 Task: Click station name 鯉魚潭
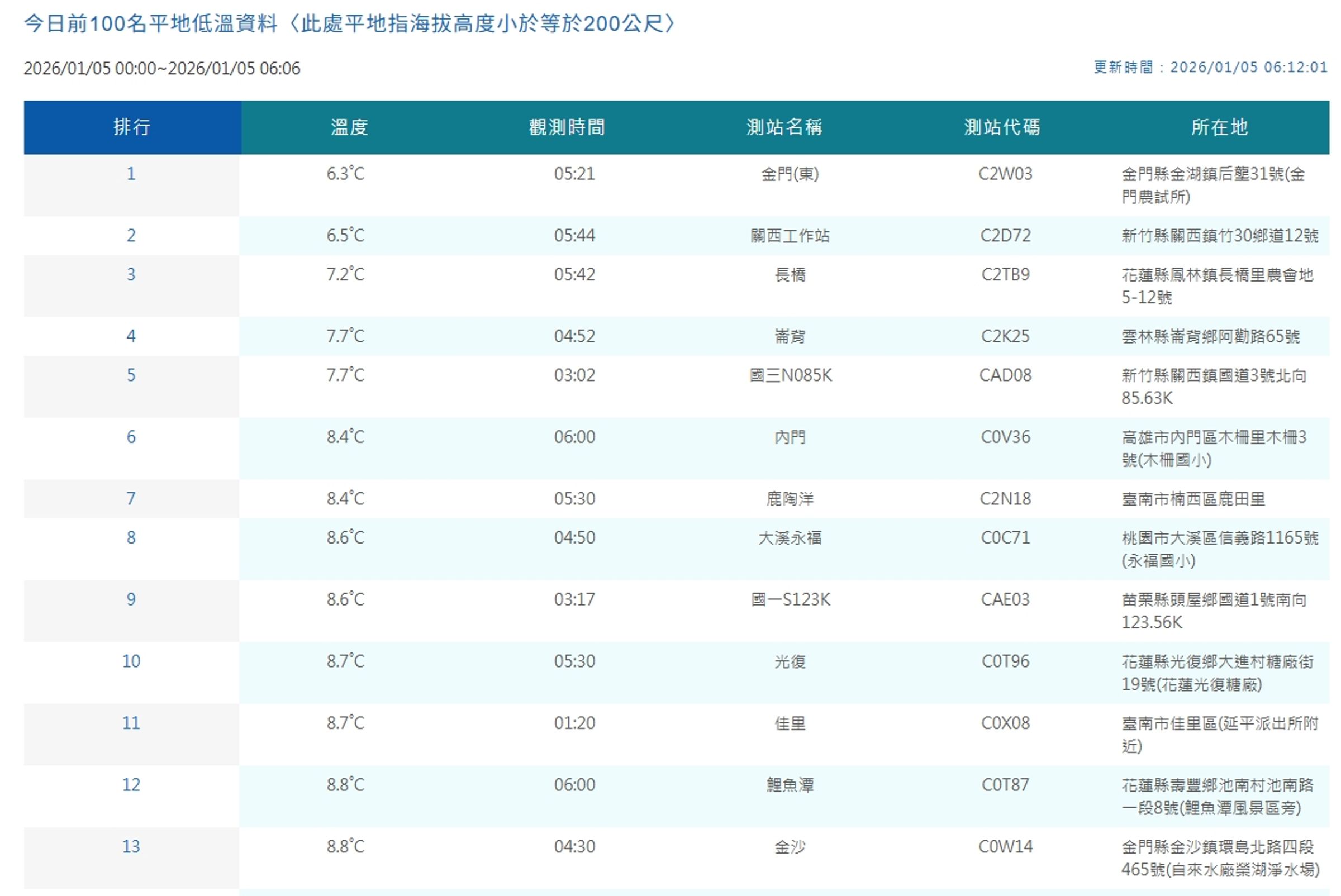click(790, 785)
